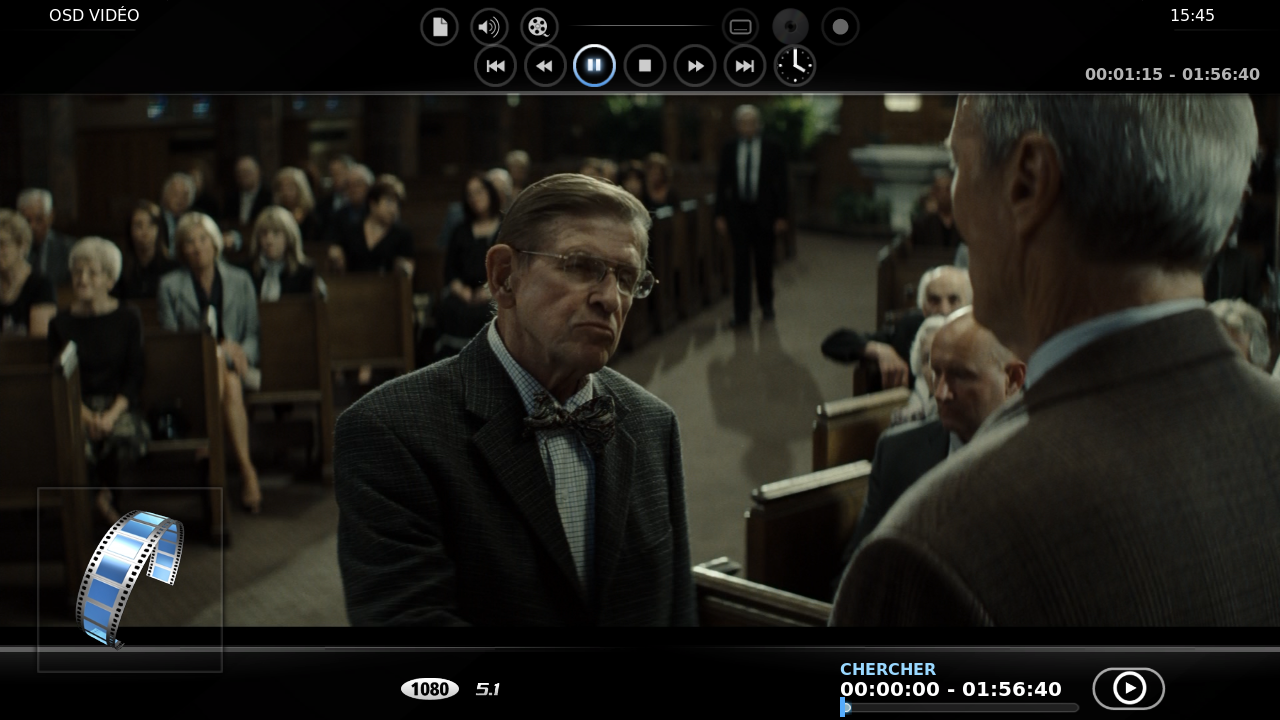Click the film strip thumbnail
Image resolution: width=1280 pixels, height=720 pixels.
coord(130,580)
